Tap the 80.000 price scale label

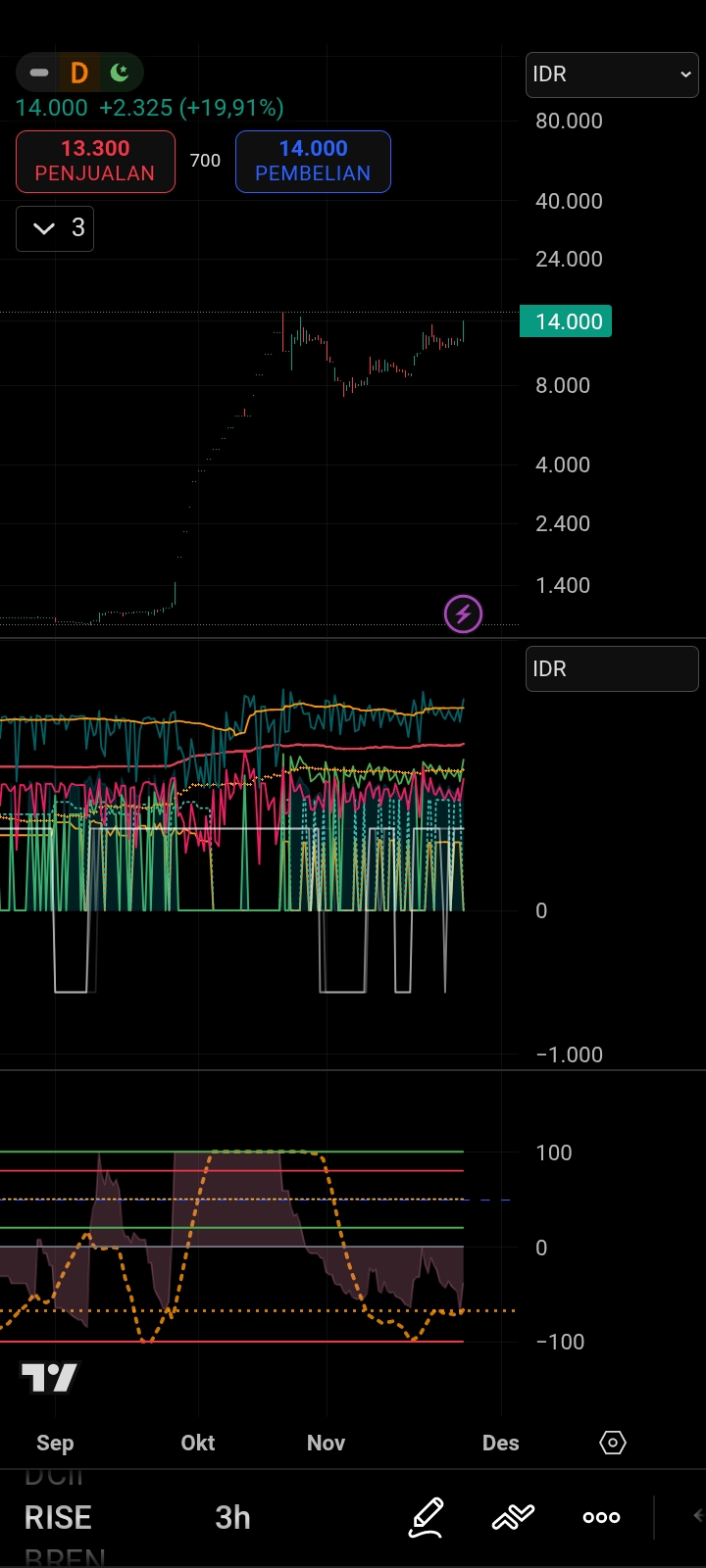point(569,122)
